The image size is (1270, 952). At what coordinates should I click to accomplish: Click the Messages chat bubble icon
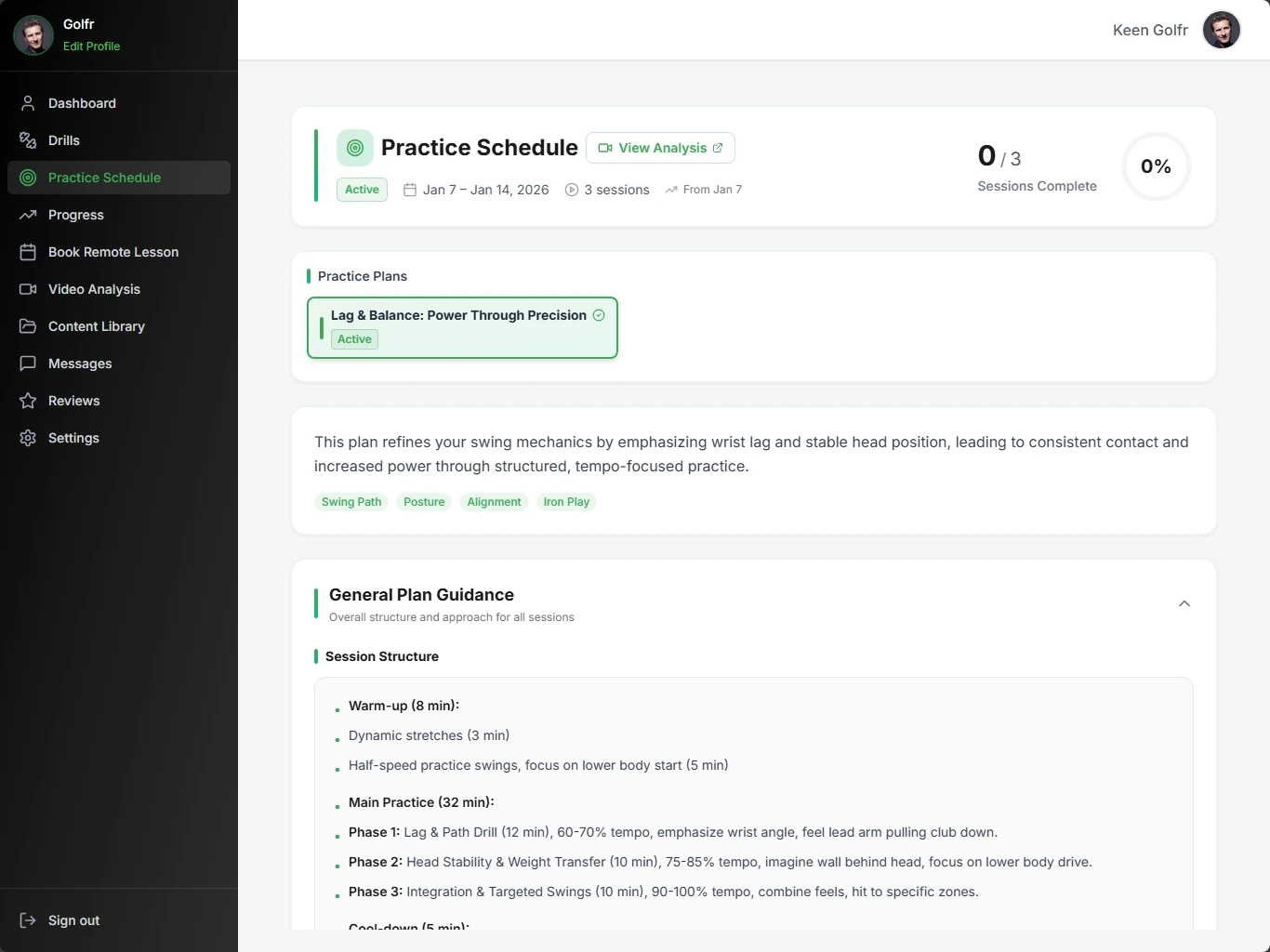28,364
